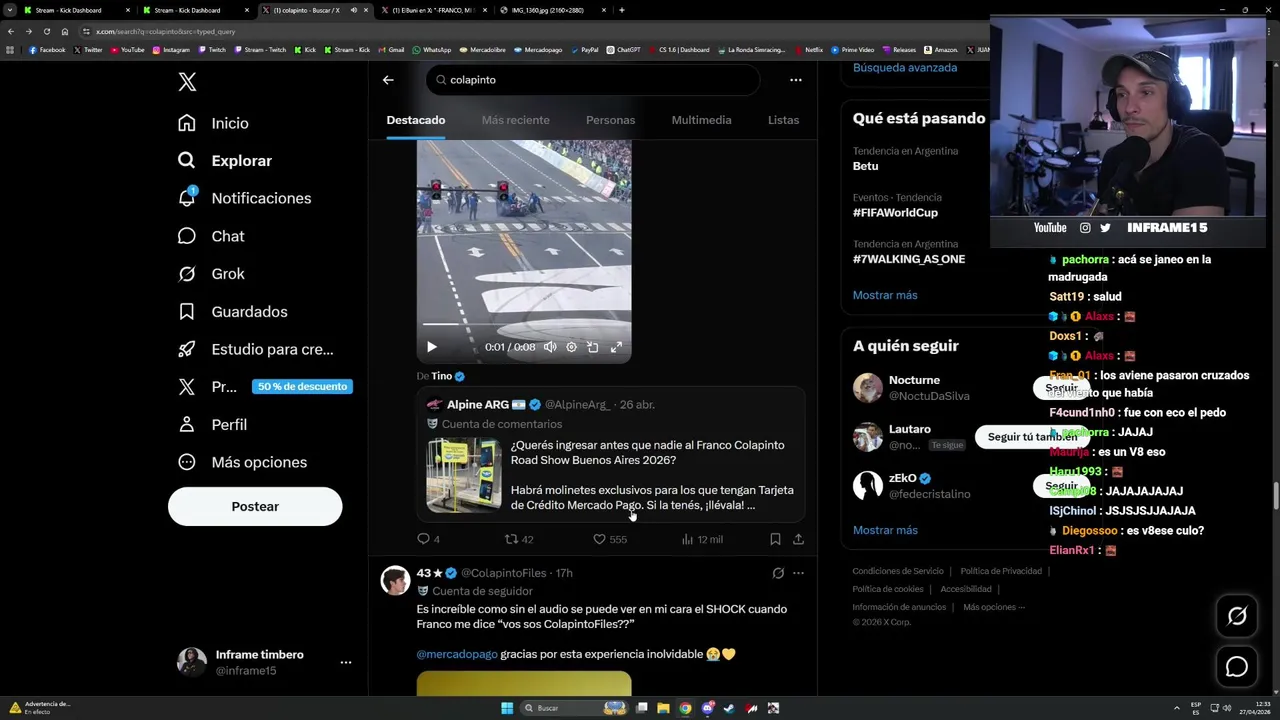Share the Alpine ARG quote tweet

click(798, 539)
